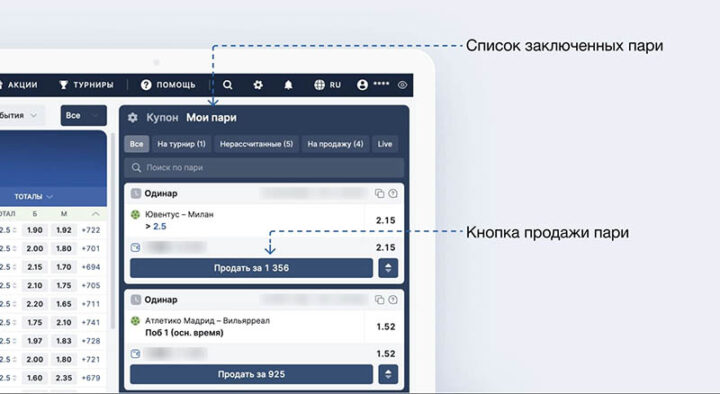Copy the Атлетико Мадрид – Вильярреал bet
The image size is (720, 394).
(x=379, y=300)
